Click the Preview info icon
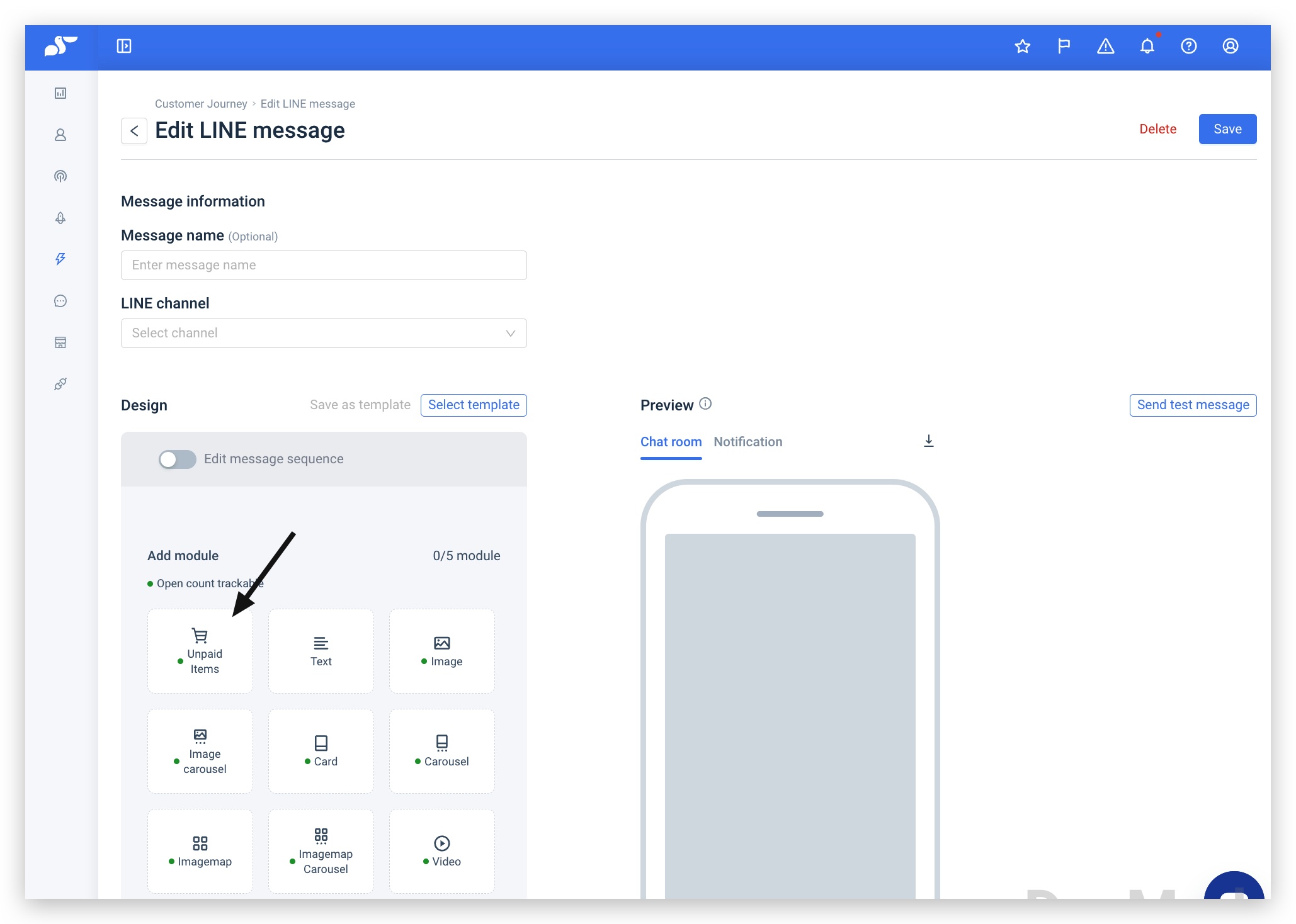The height and width of the screenshot is (924, 1296). 705,404
